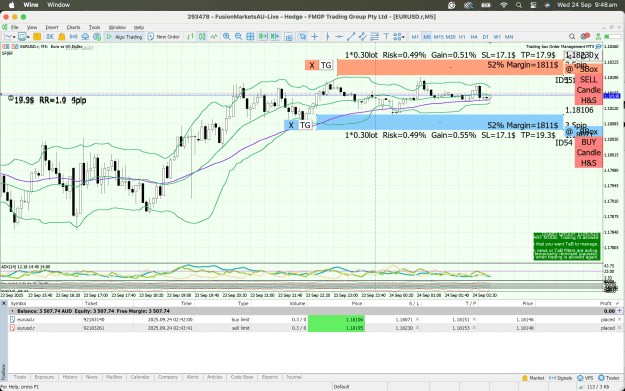The image size is (625, 391).
Task: Open the chart type selector dropdown
Action: 10,37
